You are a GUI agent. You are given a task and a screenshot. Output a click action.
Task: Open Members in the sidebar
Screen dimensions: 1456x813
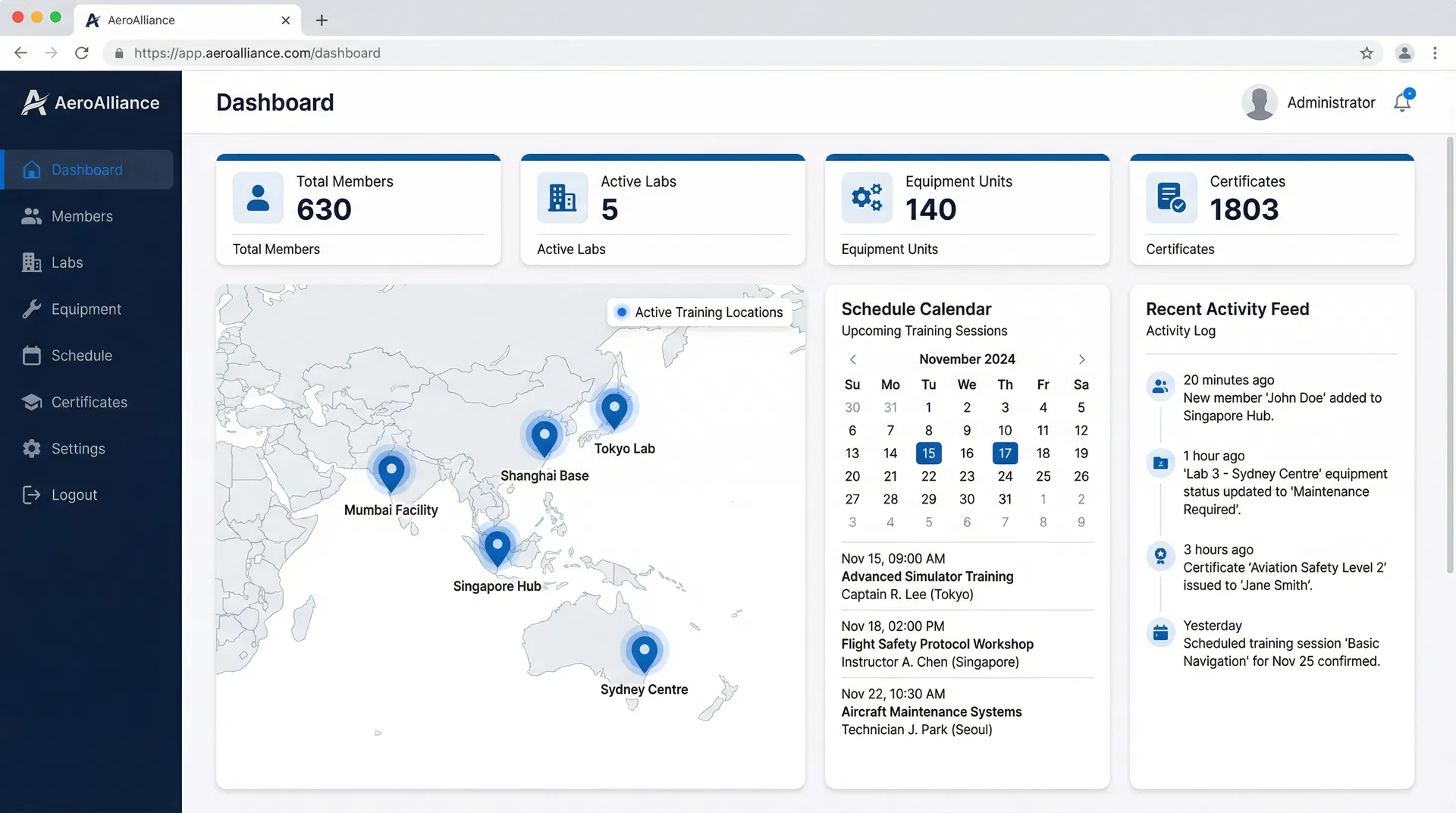82,217
